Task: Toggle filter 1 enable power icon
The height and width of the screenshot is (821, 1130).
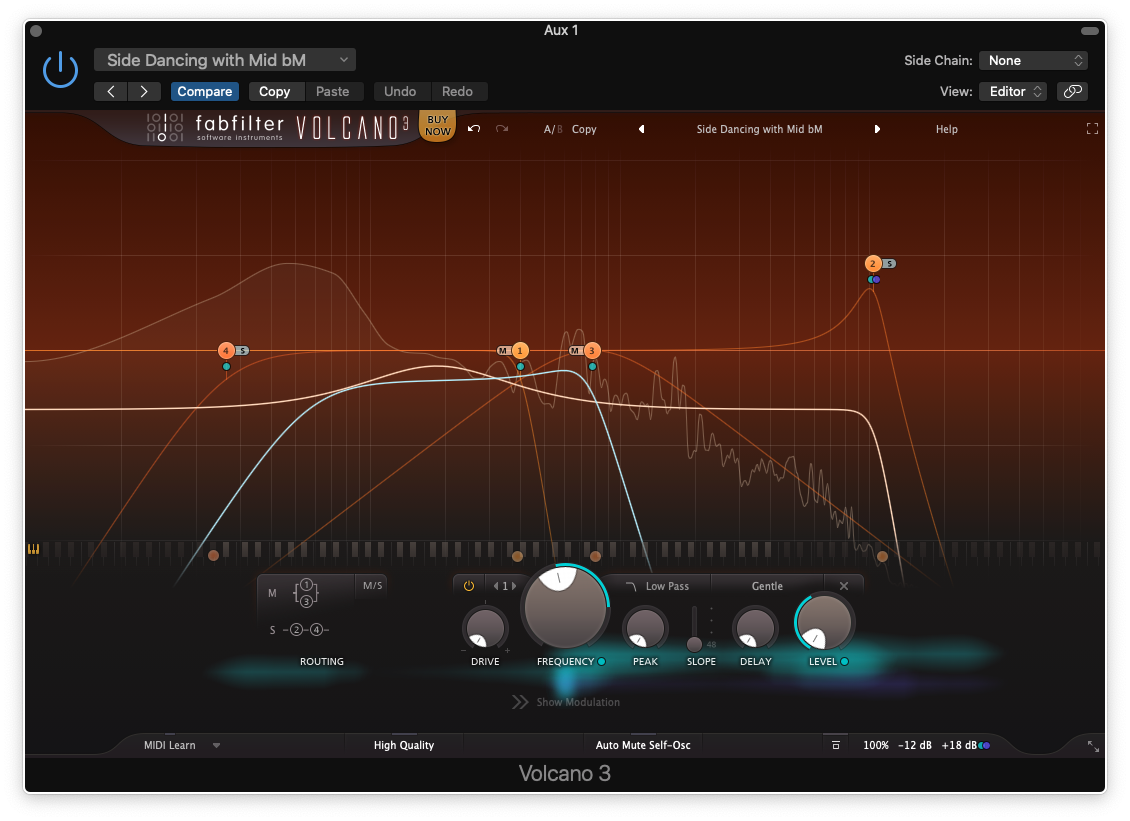Action: [x=468, y=586]
